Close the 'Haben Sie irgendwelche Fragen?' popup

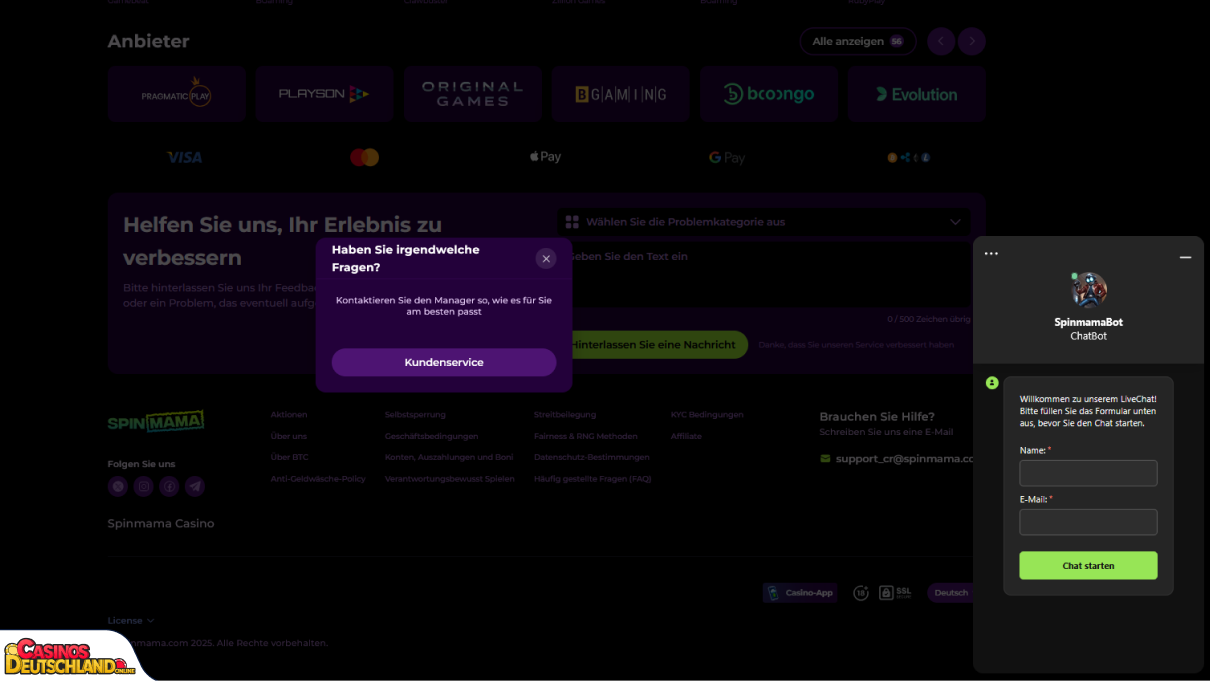tap(546, 259)
